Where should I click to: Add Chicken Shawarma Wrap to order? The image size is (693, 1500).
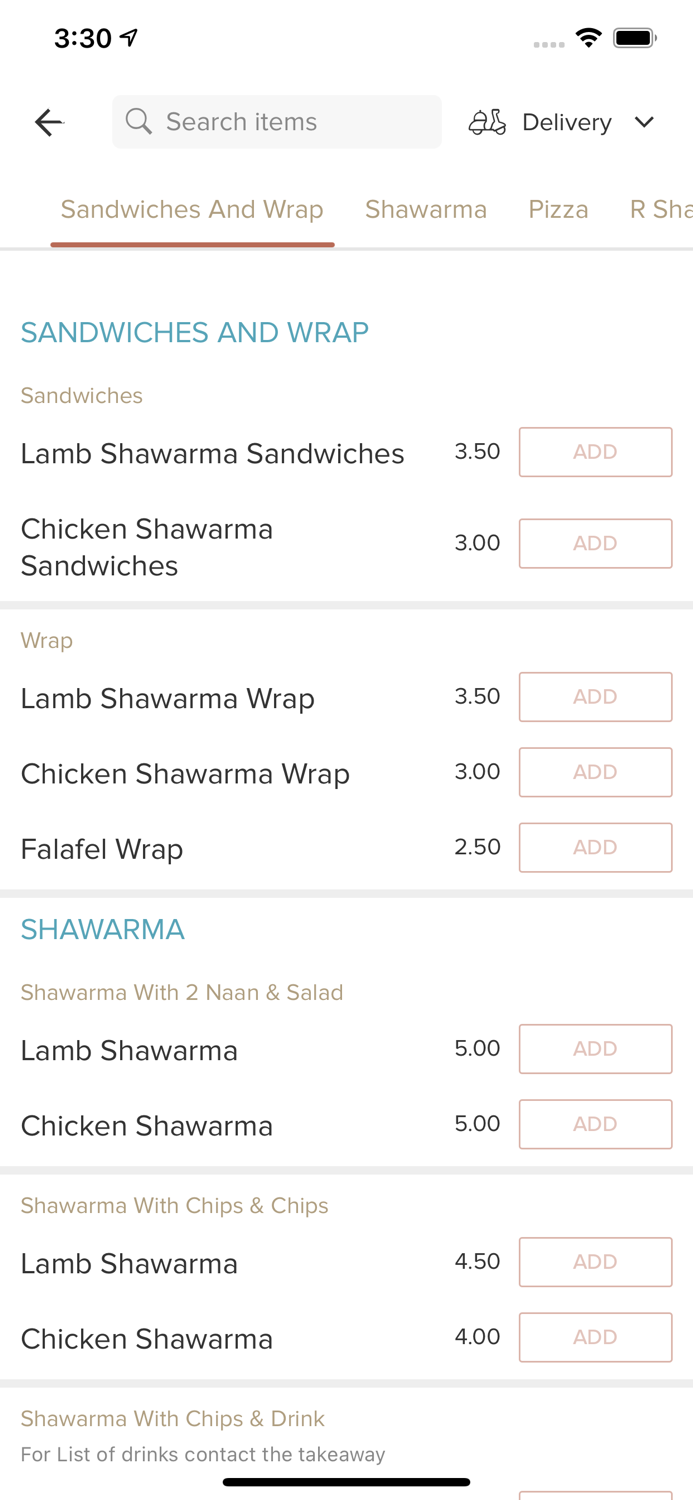click(x=595, y=772)
